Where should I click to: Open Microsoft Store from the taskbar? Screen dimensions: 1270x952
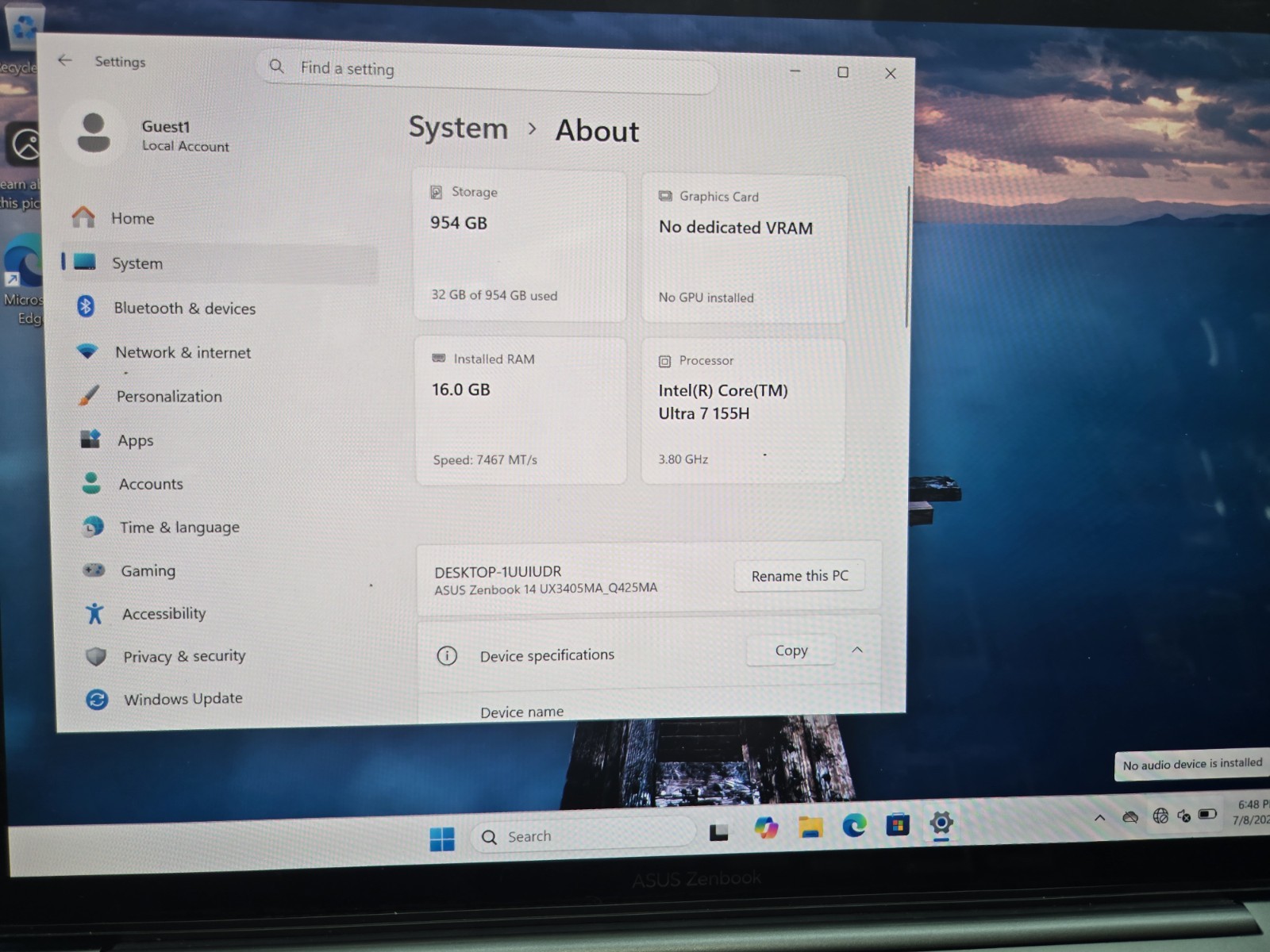coord(898,825)
